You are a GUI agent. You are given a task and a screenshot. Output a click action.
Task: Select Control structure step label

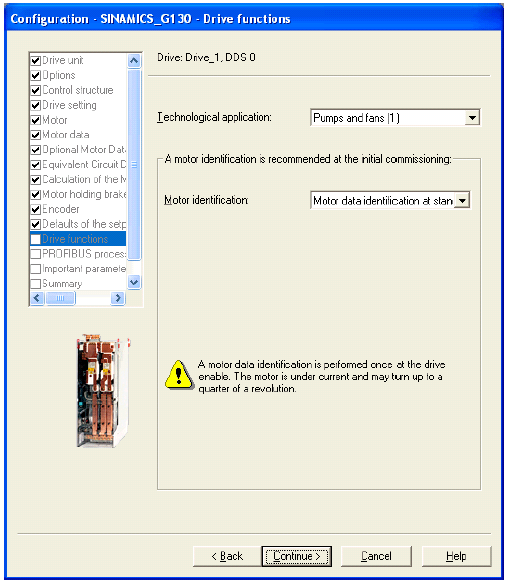pyautogui.click(x=78, y=90)
